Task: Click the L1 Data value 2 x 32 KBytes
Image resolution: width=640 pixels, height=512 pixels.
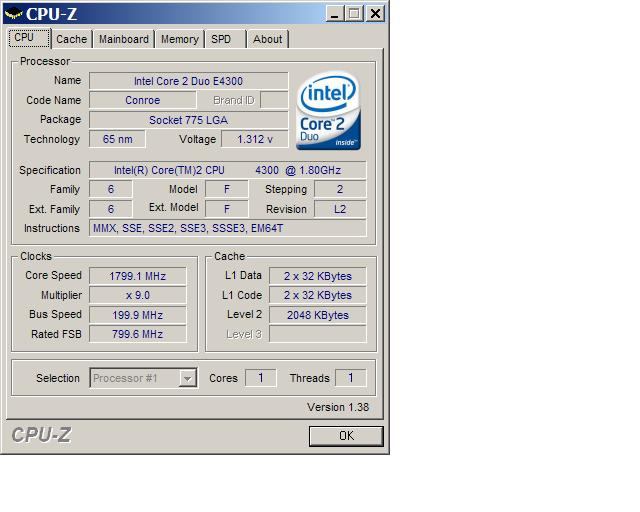Action: tap(318, 276)
